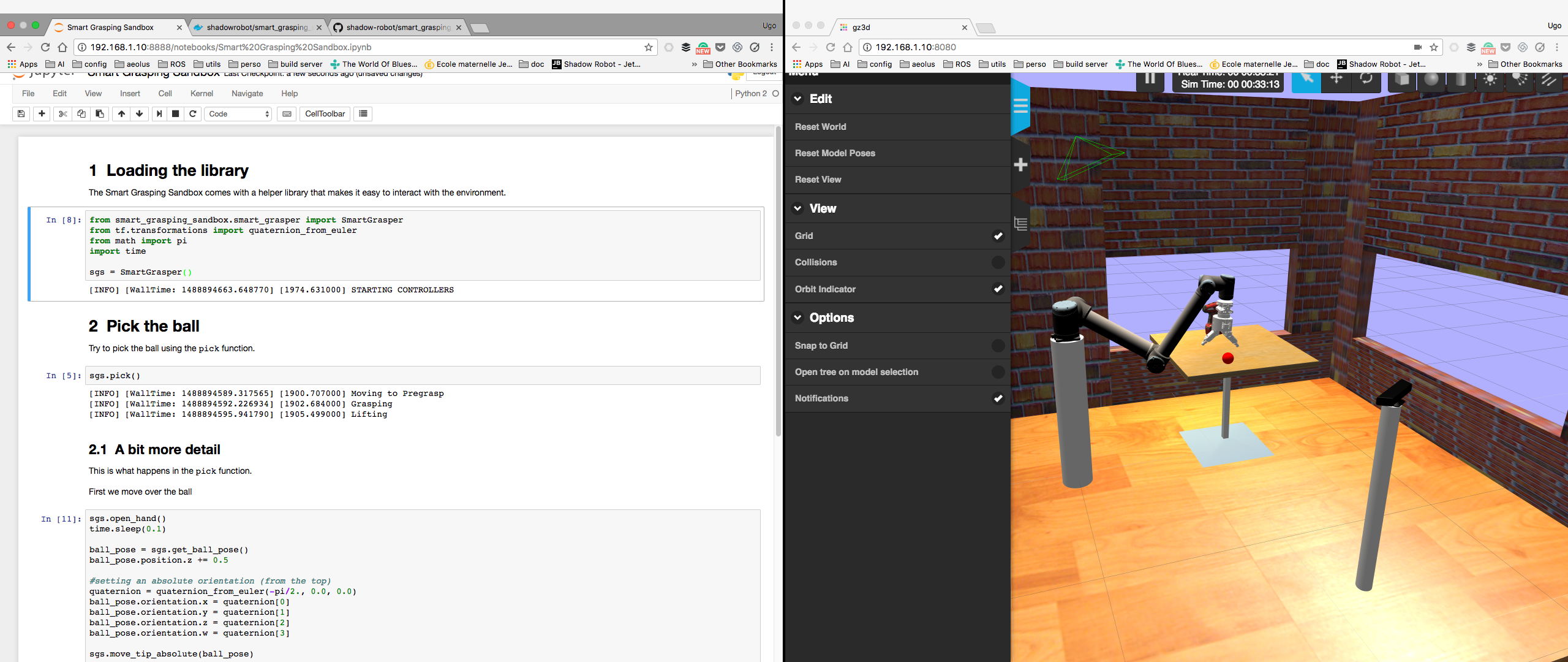
Task: Interrupt the kernel with the stop icon
Action: 176,114
